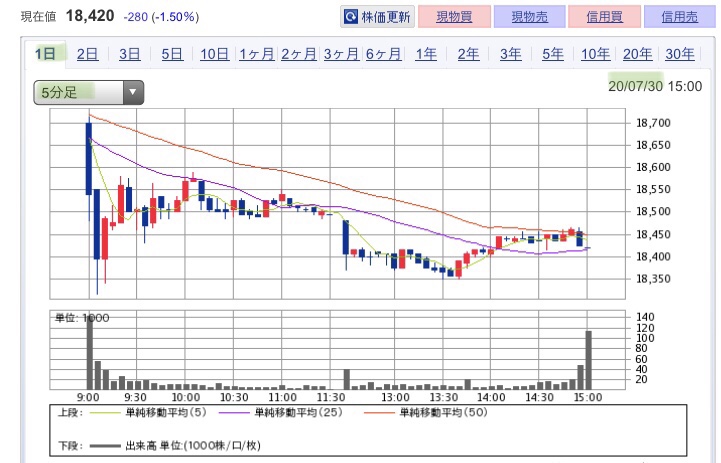View the 5年 chart period
This screenshot has width=721, height=463.
[553, 54]
